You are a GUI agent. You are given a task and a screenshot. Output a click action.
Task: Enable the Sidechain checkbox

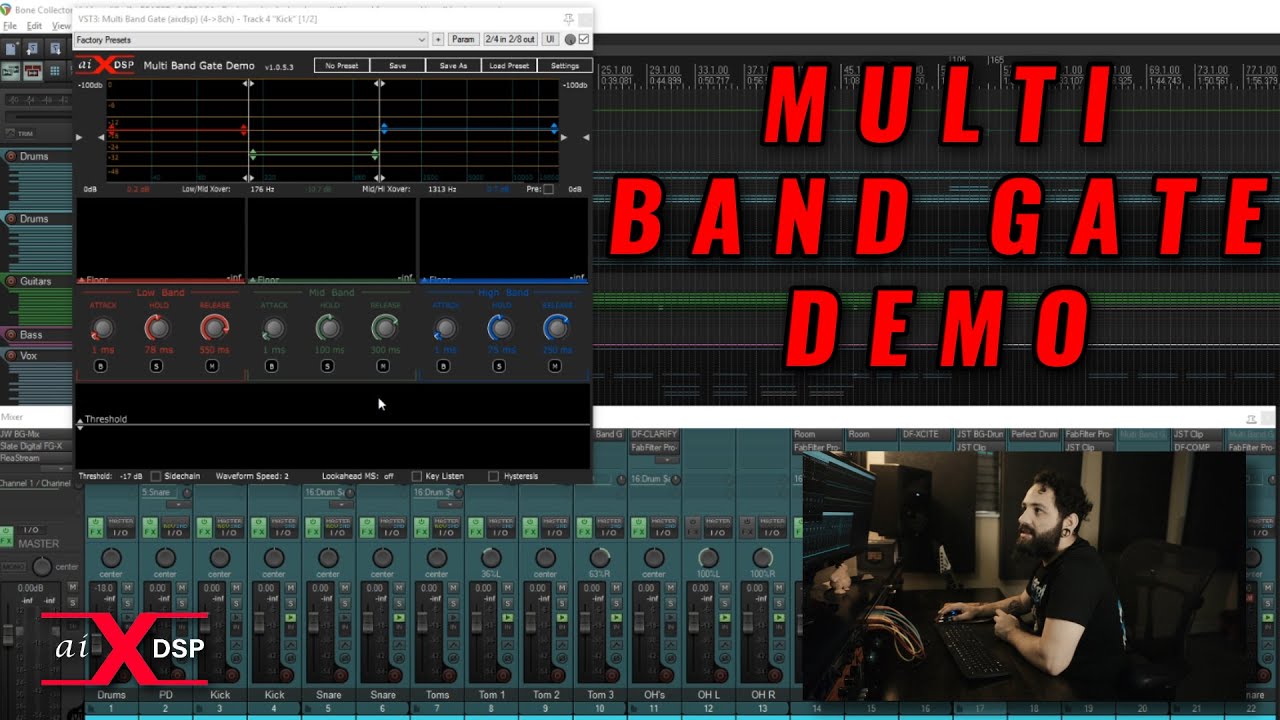[156, 476]
